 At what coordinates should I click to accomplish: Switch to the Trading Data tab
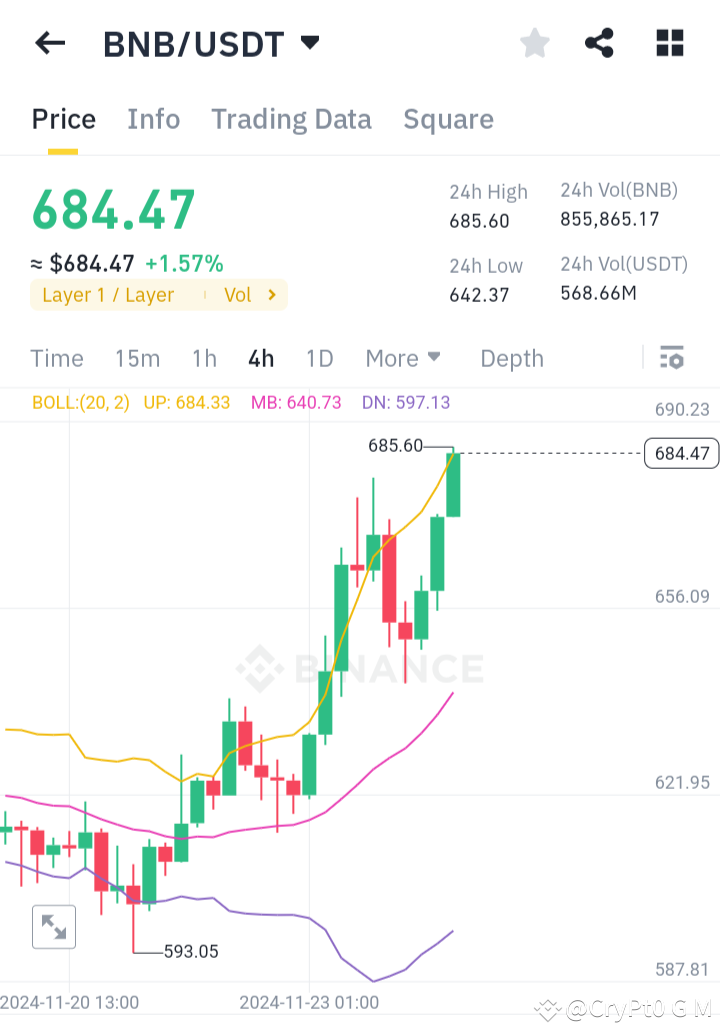click(291, 118)
